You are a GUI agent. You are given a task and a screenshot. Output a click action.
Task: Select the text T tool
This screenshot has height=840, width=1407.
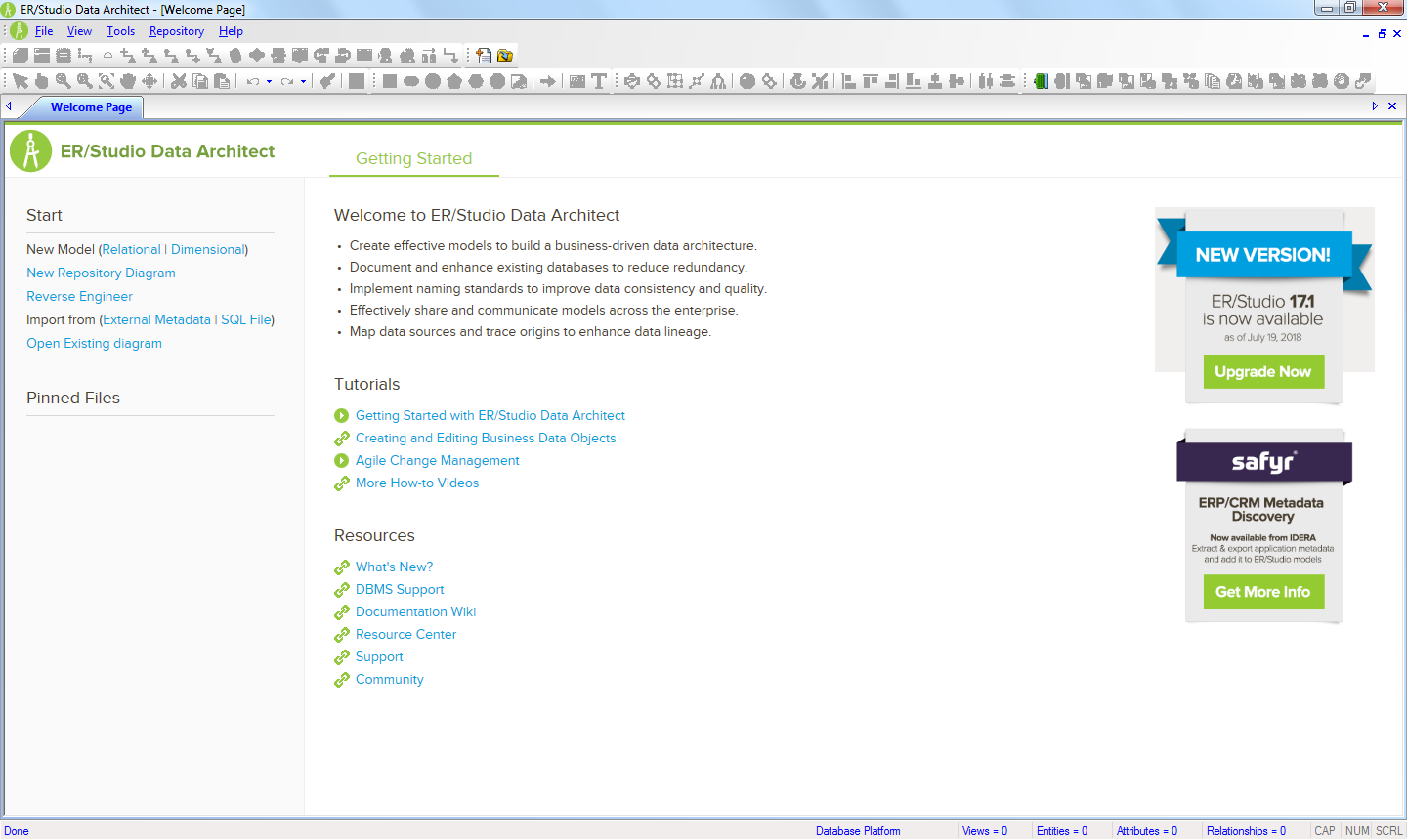click(599, 81)
